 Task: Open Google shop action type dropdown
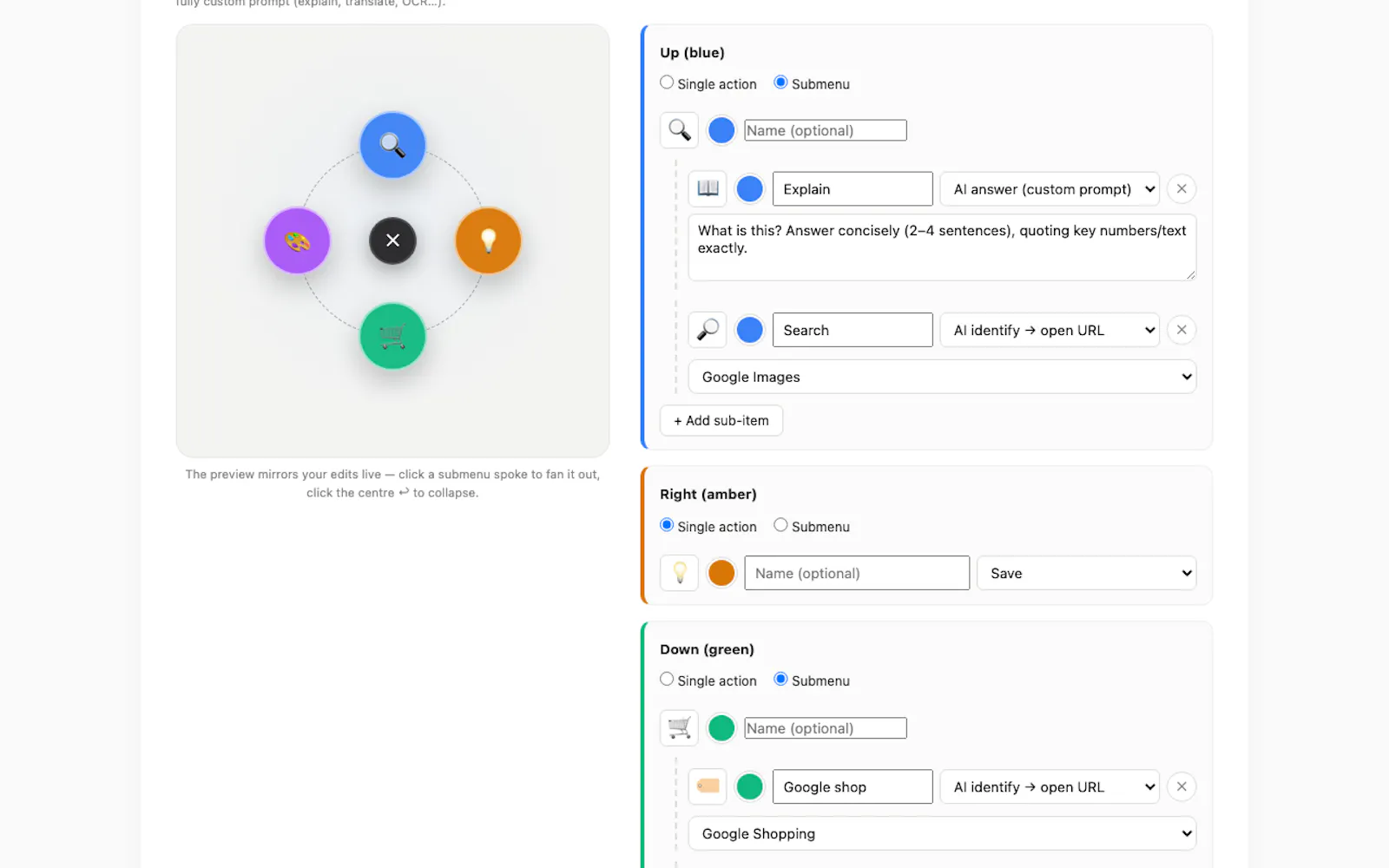click(1050, 786)
